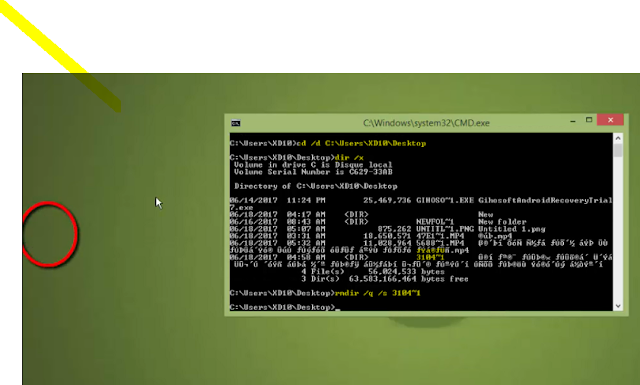The width and height of the screenshot is (640, 385).
Task: Open the CMD window system menu icon
Action: tap(236, 123)
